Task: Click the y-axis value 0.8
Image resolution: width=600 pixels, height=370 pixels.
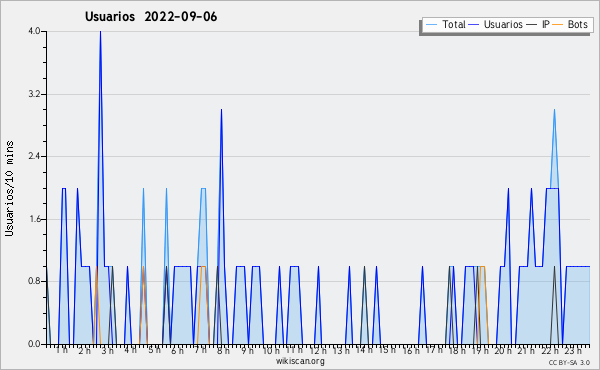Action: coord(34,282)
